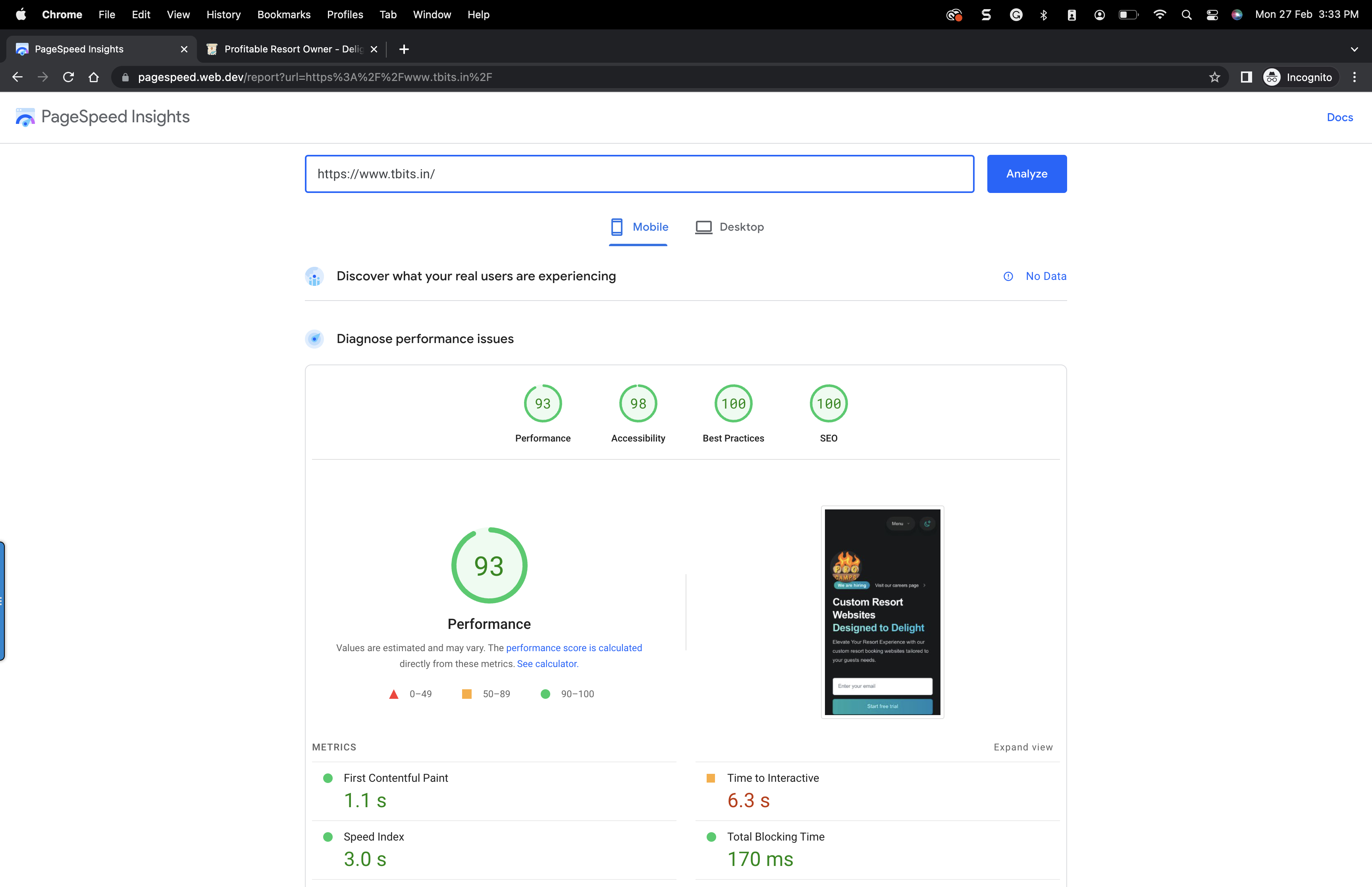Click the First Contentful Paint metric label
1372x887 pixels.
point(395,779)
